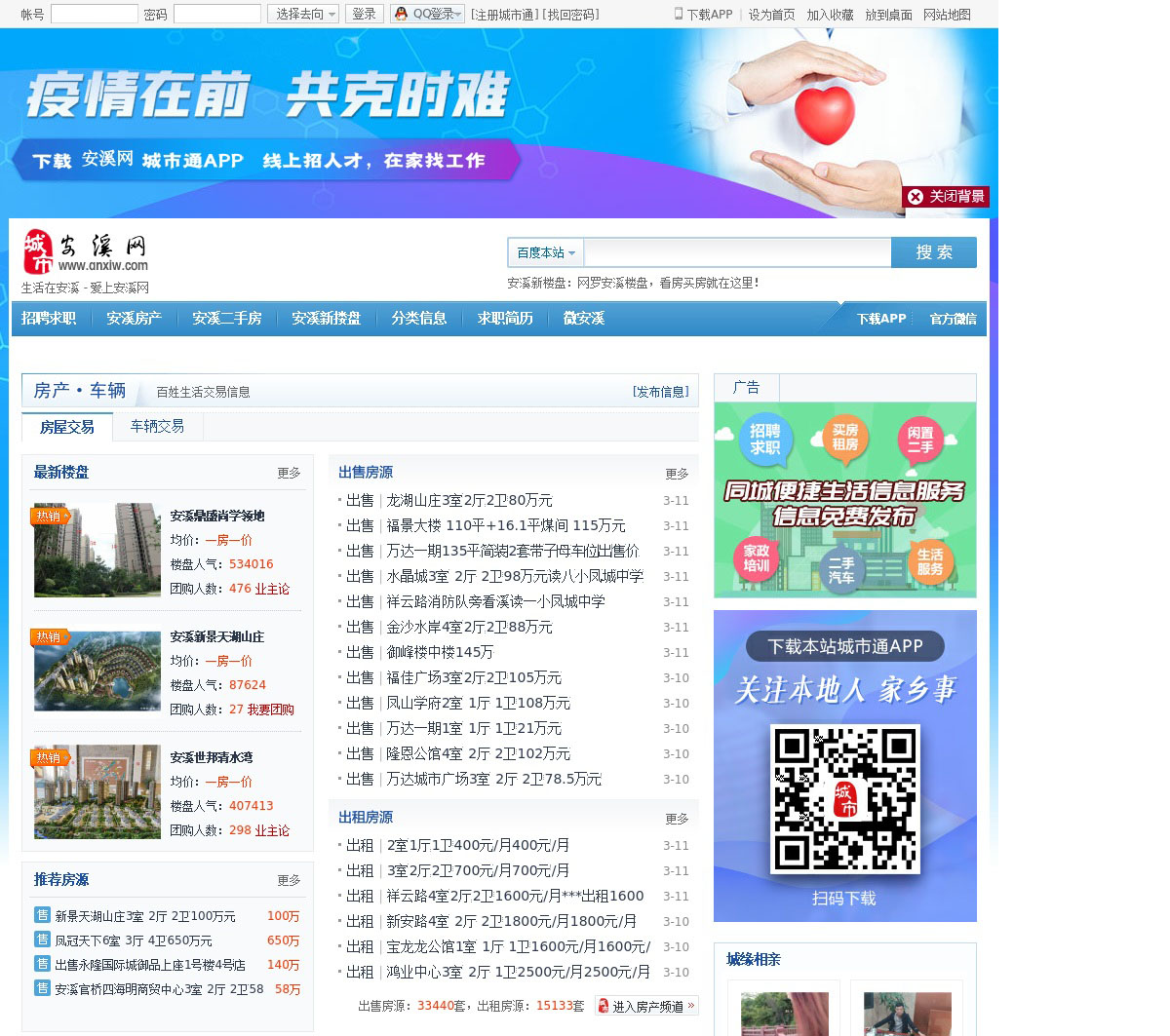Click 官方微信 in the navigation bar
Image resolution: width=1170 pixels, height=1036 pixels.
[x=953, y=319]
